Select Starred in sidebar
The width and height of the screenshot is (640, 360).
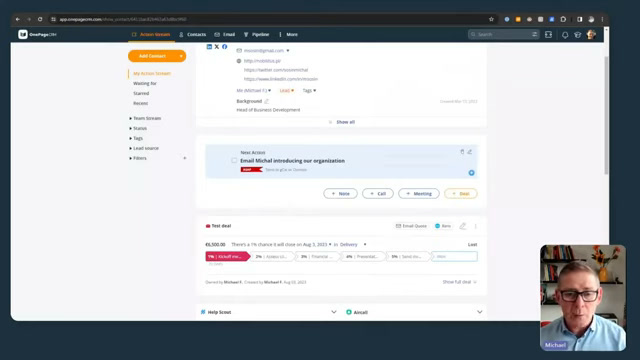[141, 93]
